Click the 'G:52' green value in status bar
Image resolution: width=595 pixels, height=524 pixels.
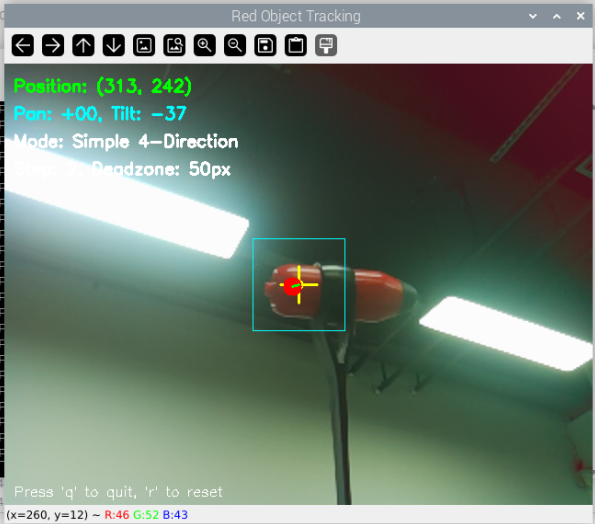146,515
